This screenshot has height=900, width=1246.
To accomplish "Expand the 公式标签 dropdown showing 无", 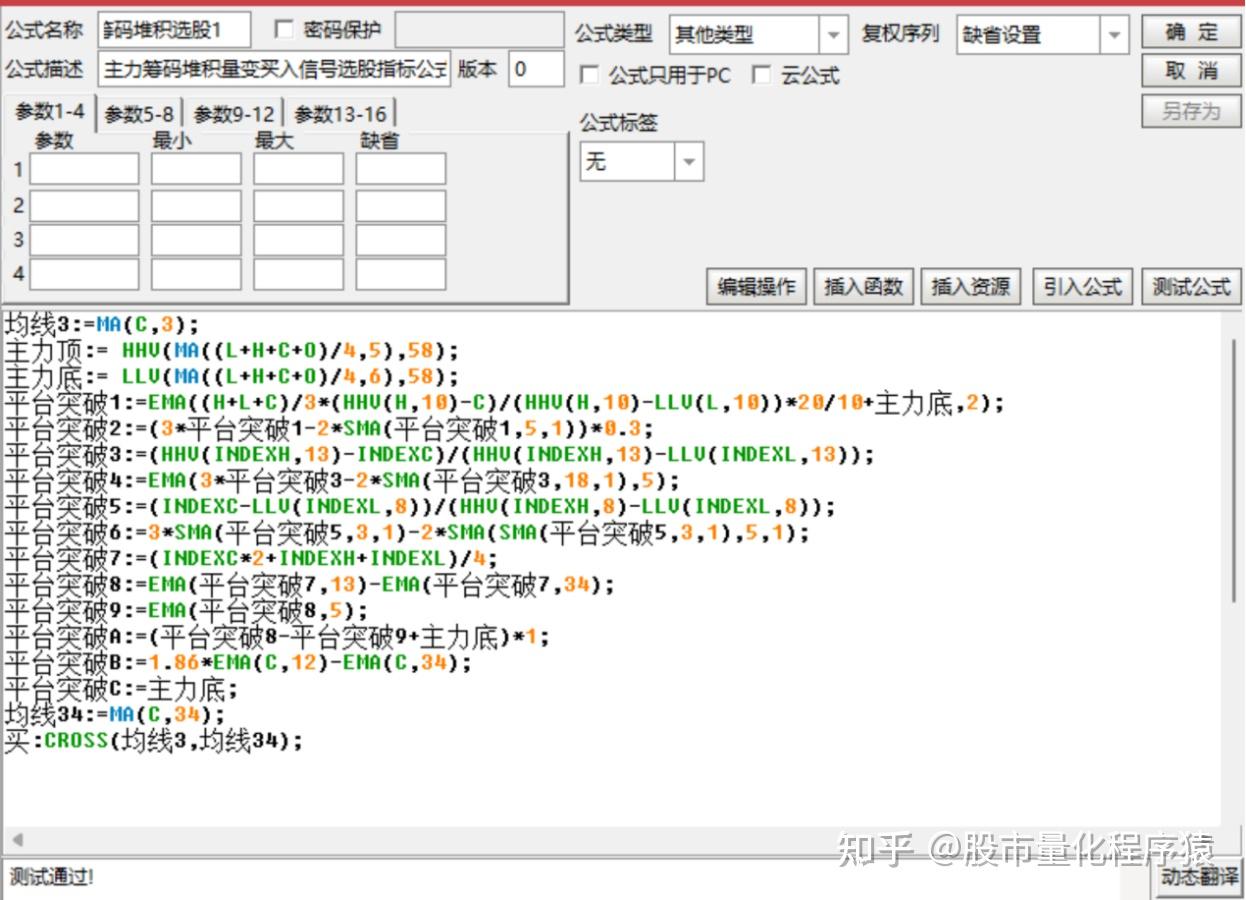I will tap(642, 161).
